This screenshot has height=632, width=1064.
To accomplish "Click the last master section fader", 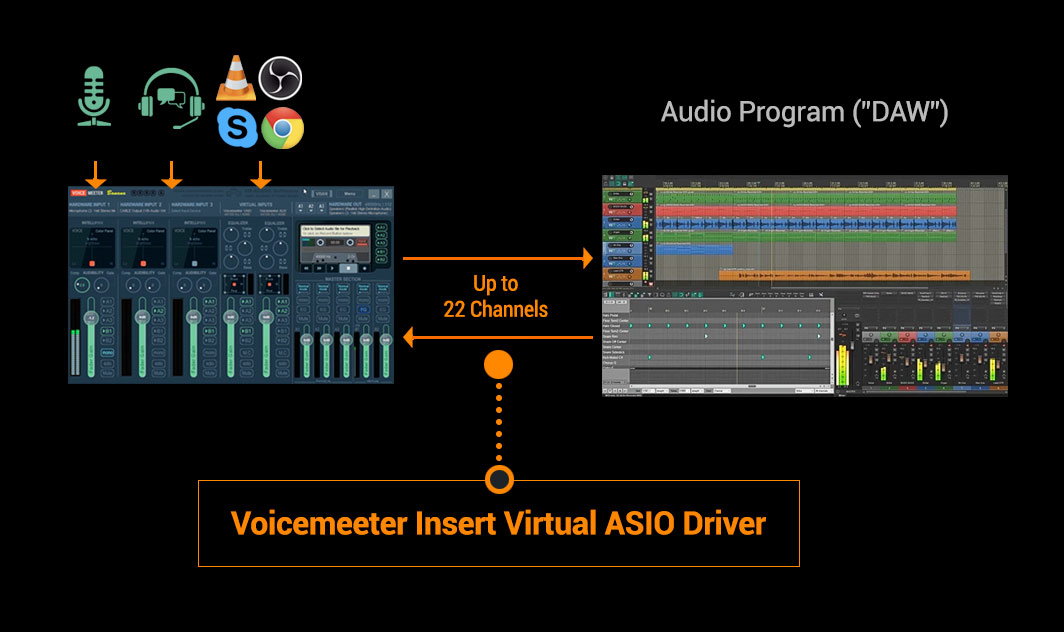I will [386, 339].
